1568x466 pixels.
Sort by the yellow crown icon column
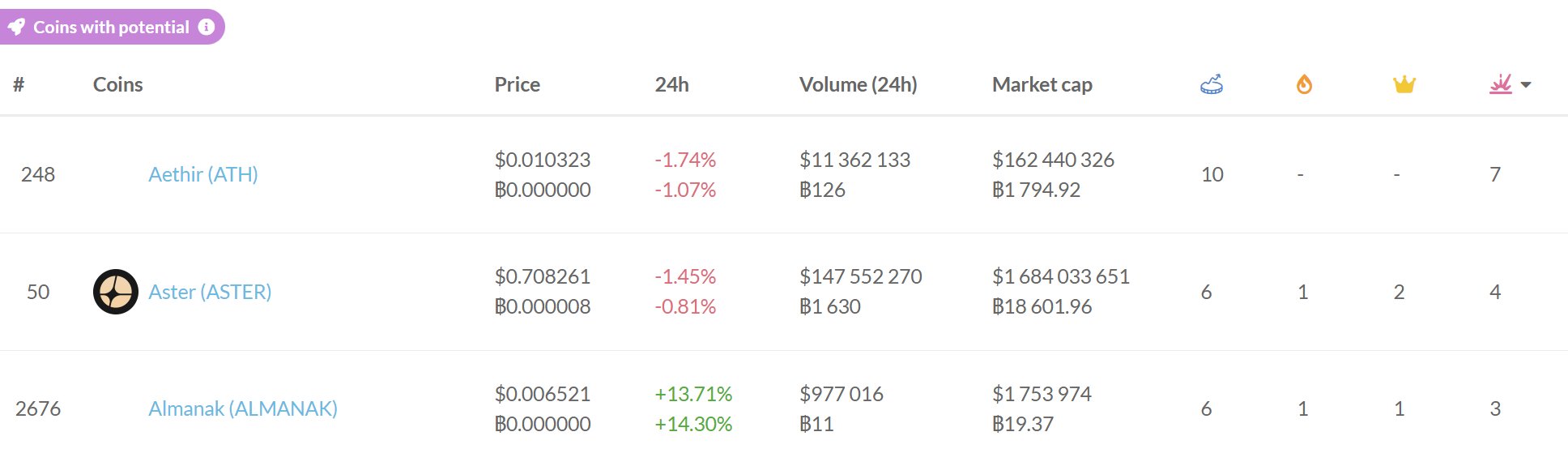1404,84
